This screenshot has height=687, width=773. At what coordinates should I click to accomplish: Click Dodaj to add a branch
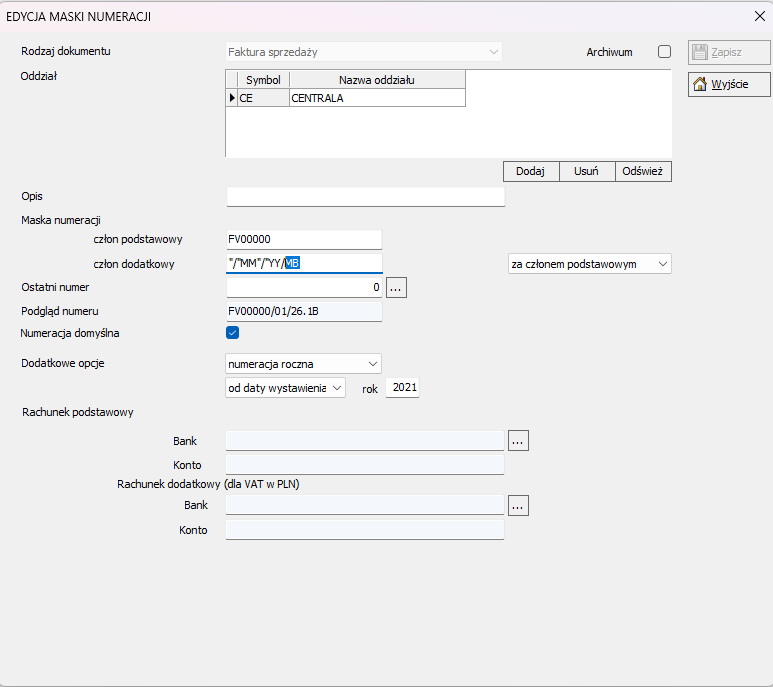(x=530, y=171)
